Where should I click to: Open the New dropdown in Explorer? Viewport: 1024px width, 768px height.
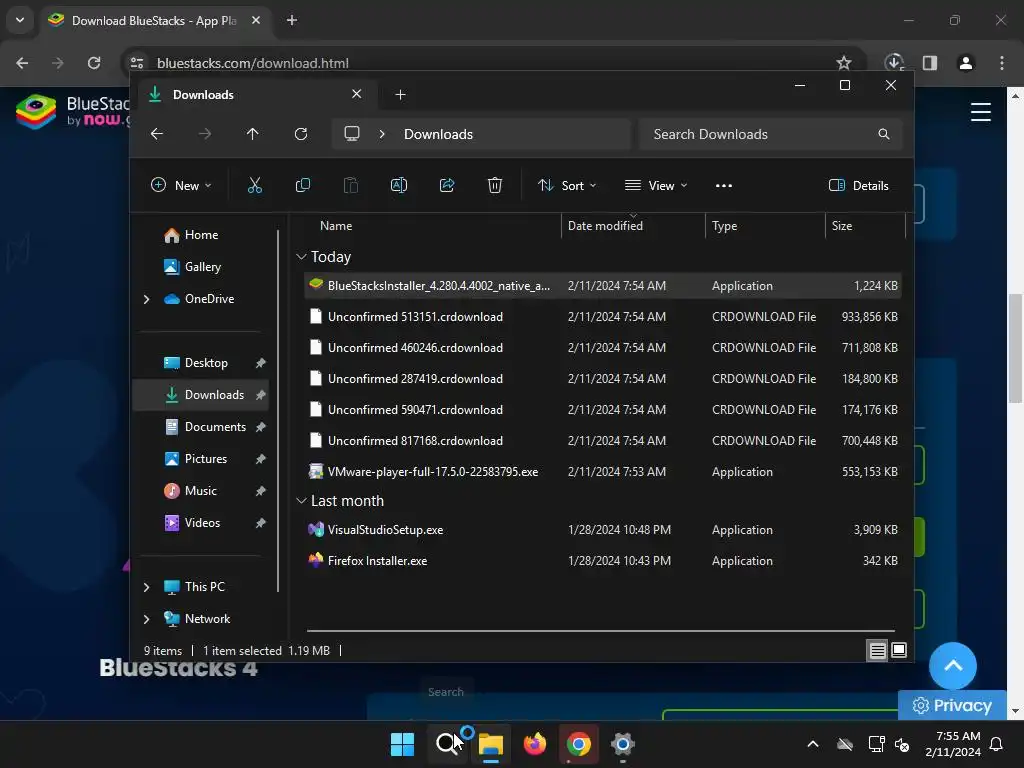181,185
